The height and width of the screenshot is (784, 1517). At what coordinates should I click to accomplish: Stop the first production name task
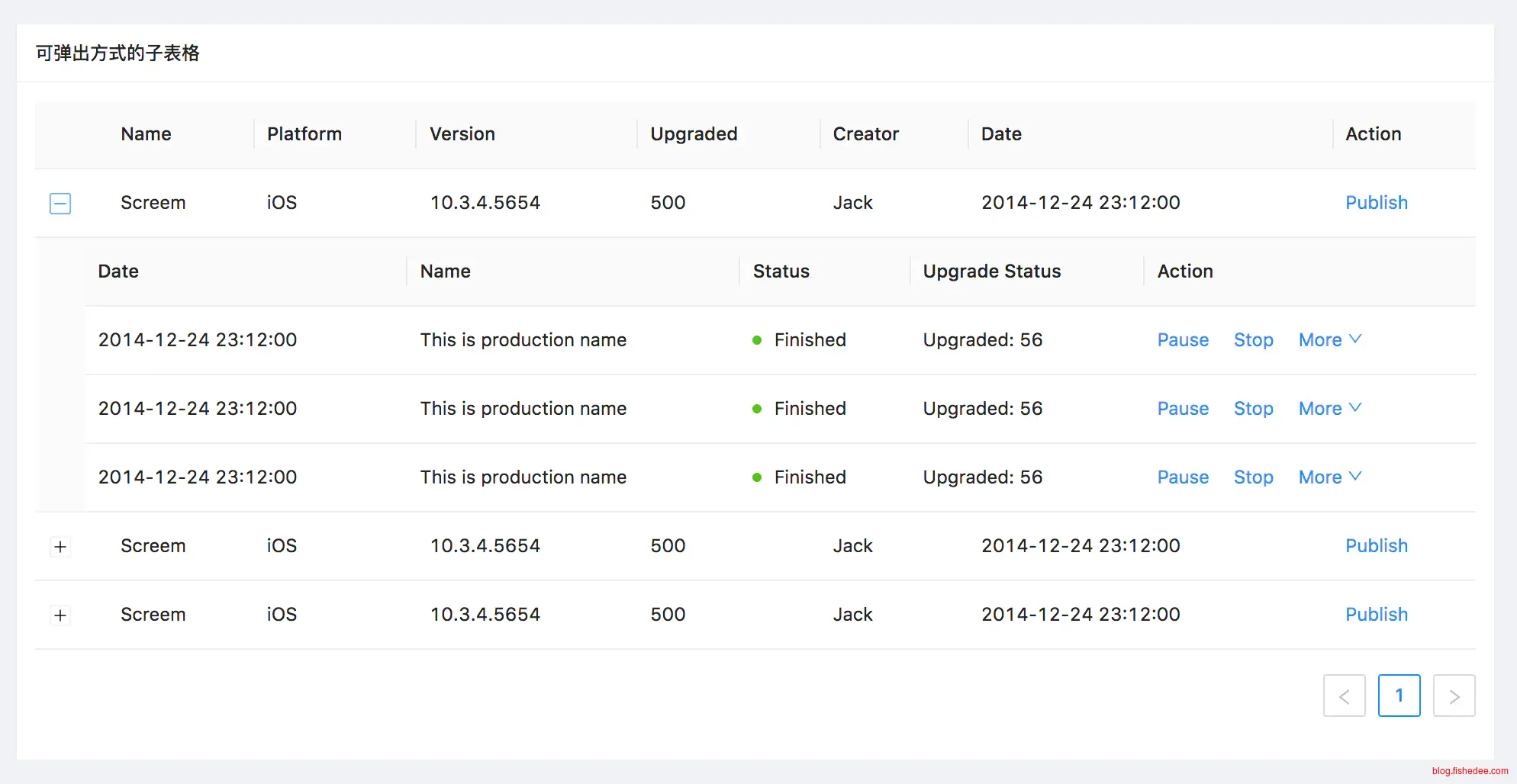1253,340
